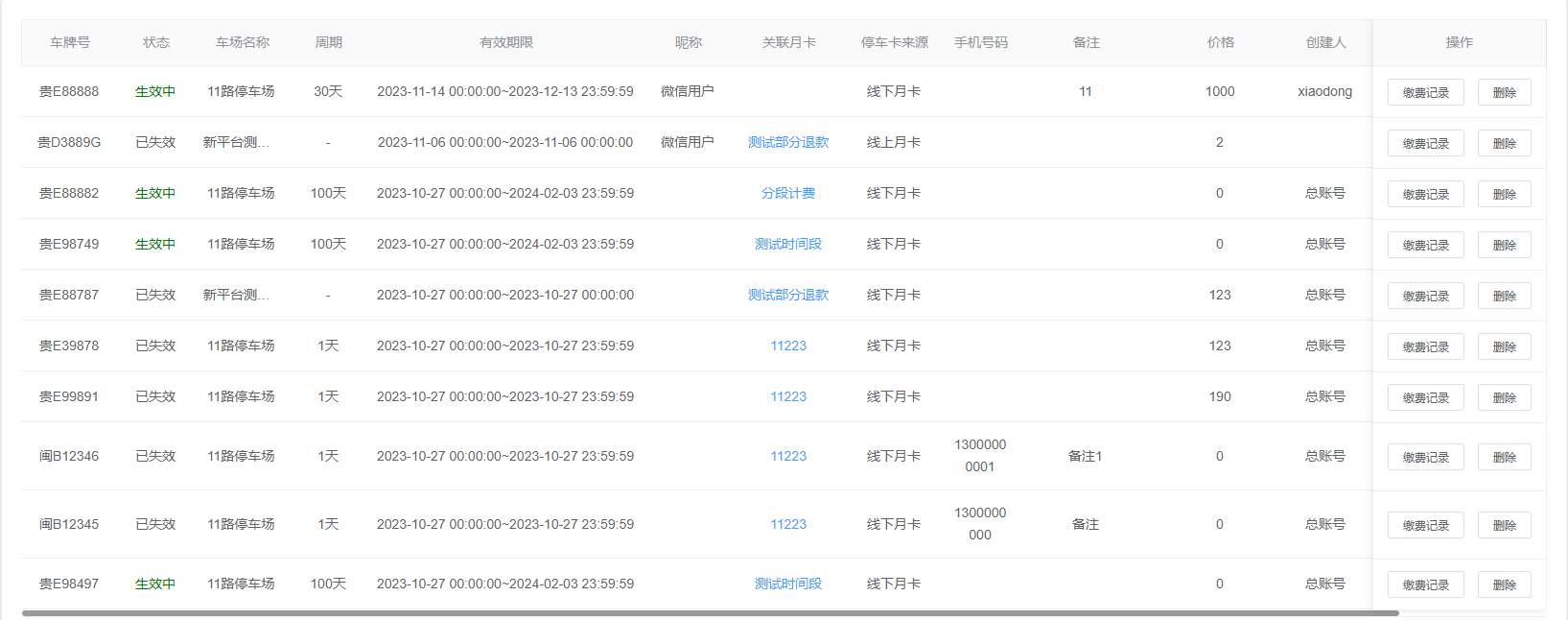Delete the entry for plate 闽B12345

pyautogui.click(x=1504, y=525)
